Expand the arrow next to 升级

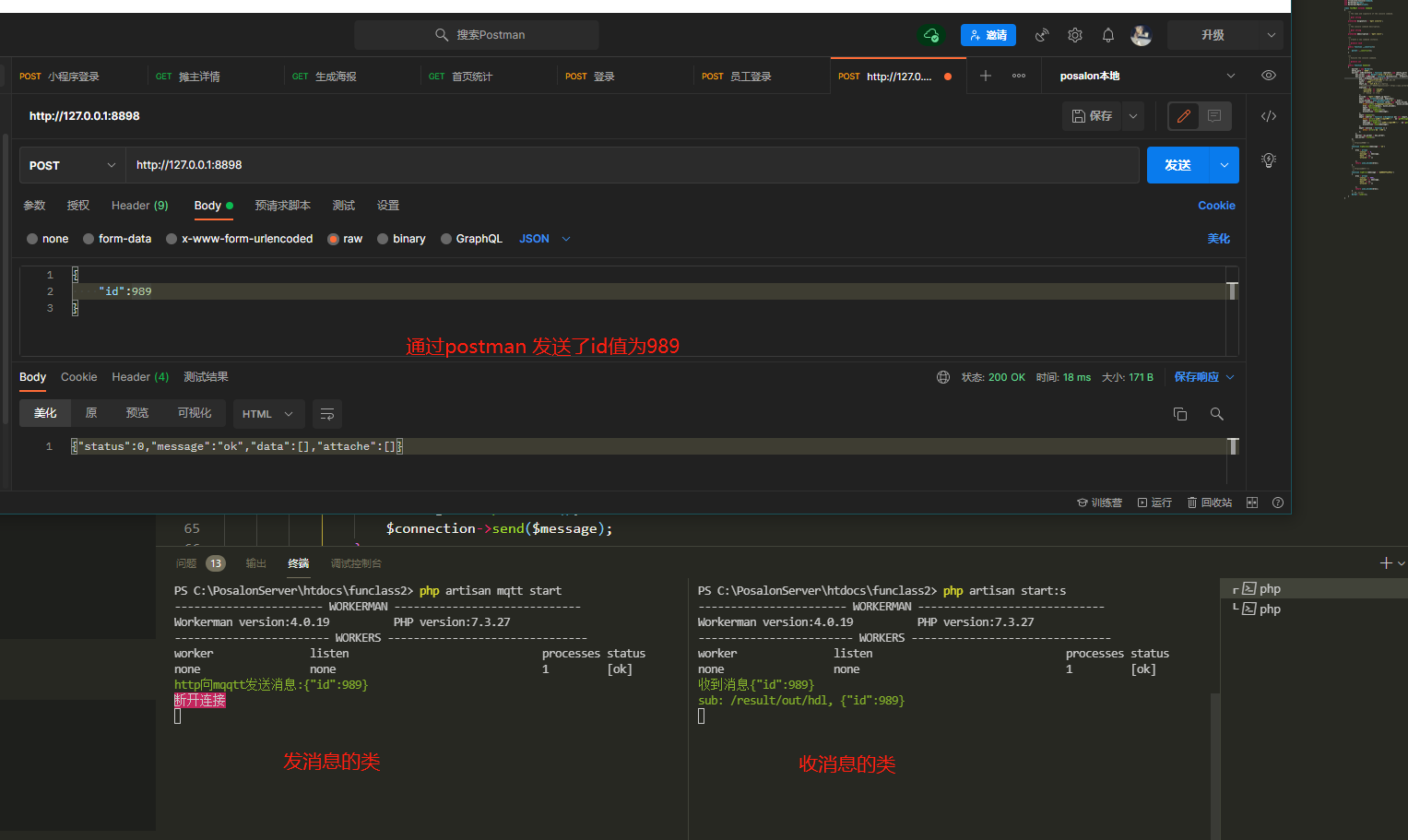click(1272, 35)
